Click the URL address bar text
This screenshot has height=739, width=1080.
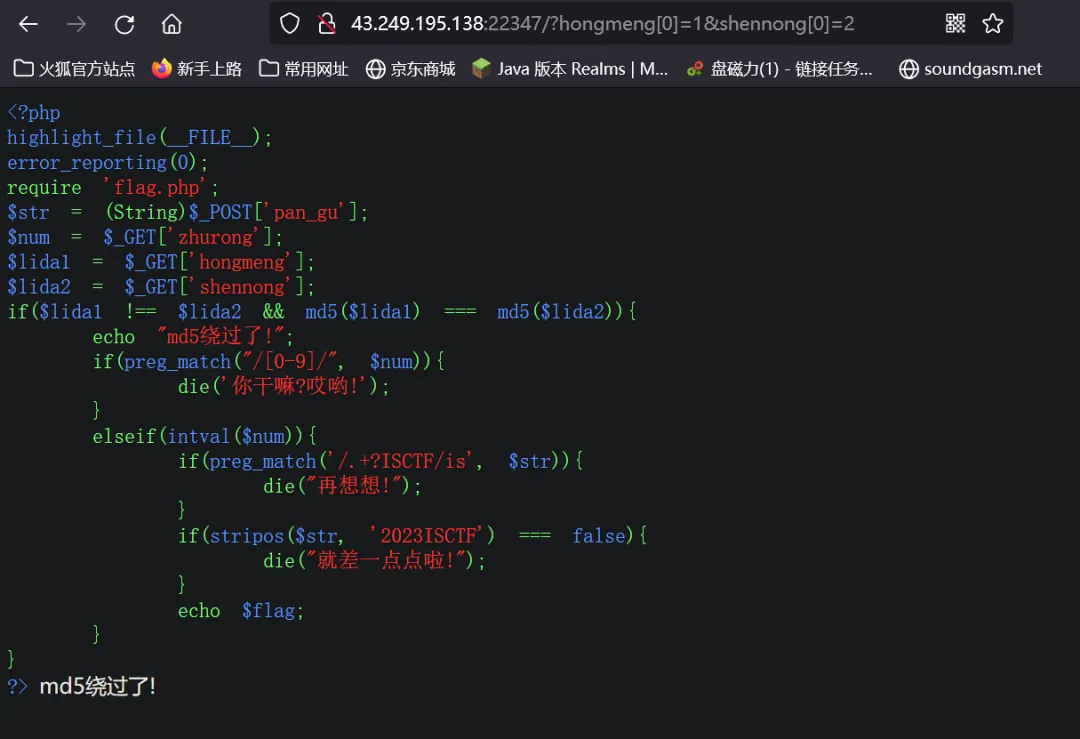click(x=602, y=24)
